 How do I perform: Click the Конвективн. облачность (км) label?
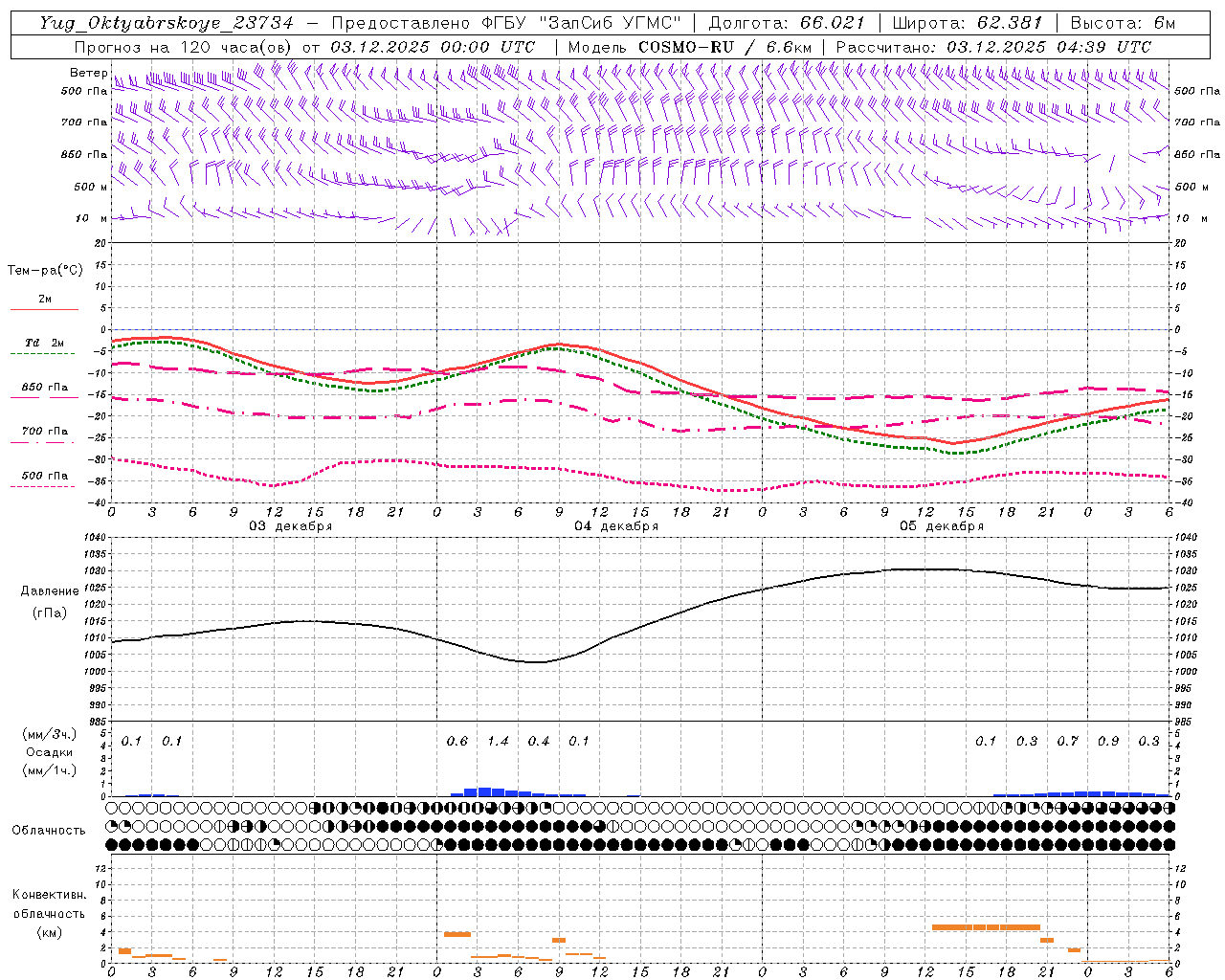click(x=49, y=913)
